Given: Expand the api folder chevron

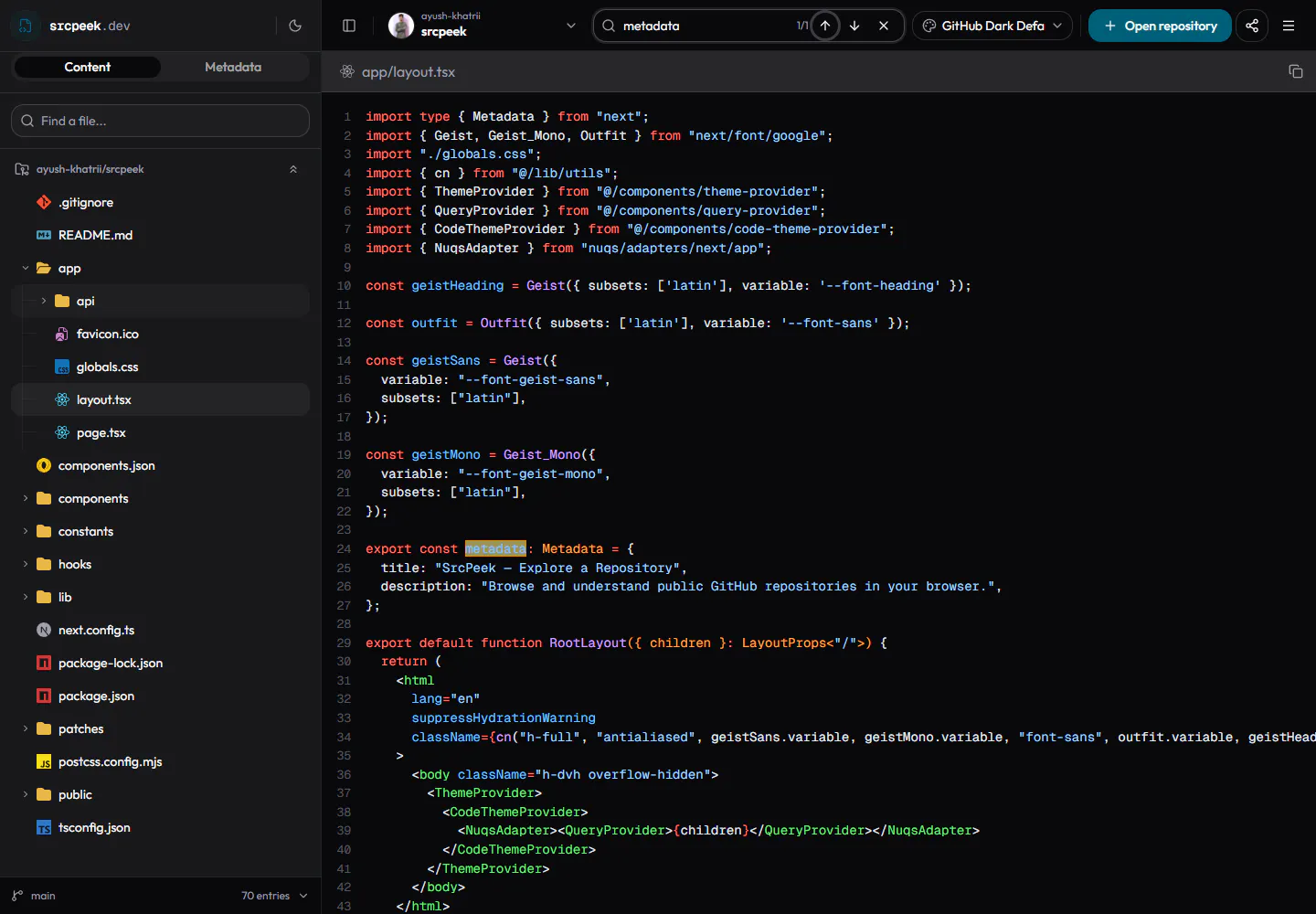Looking at the screenshot, I should 44,301.
